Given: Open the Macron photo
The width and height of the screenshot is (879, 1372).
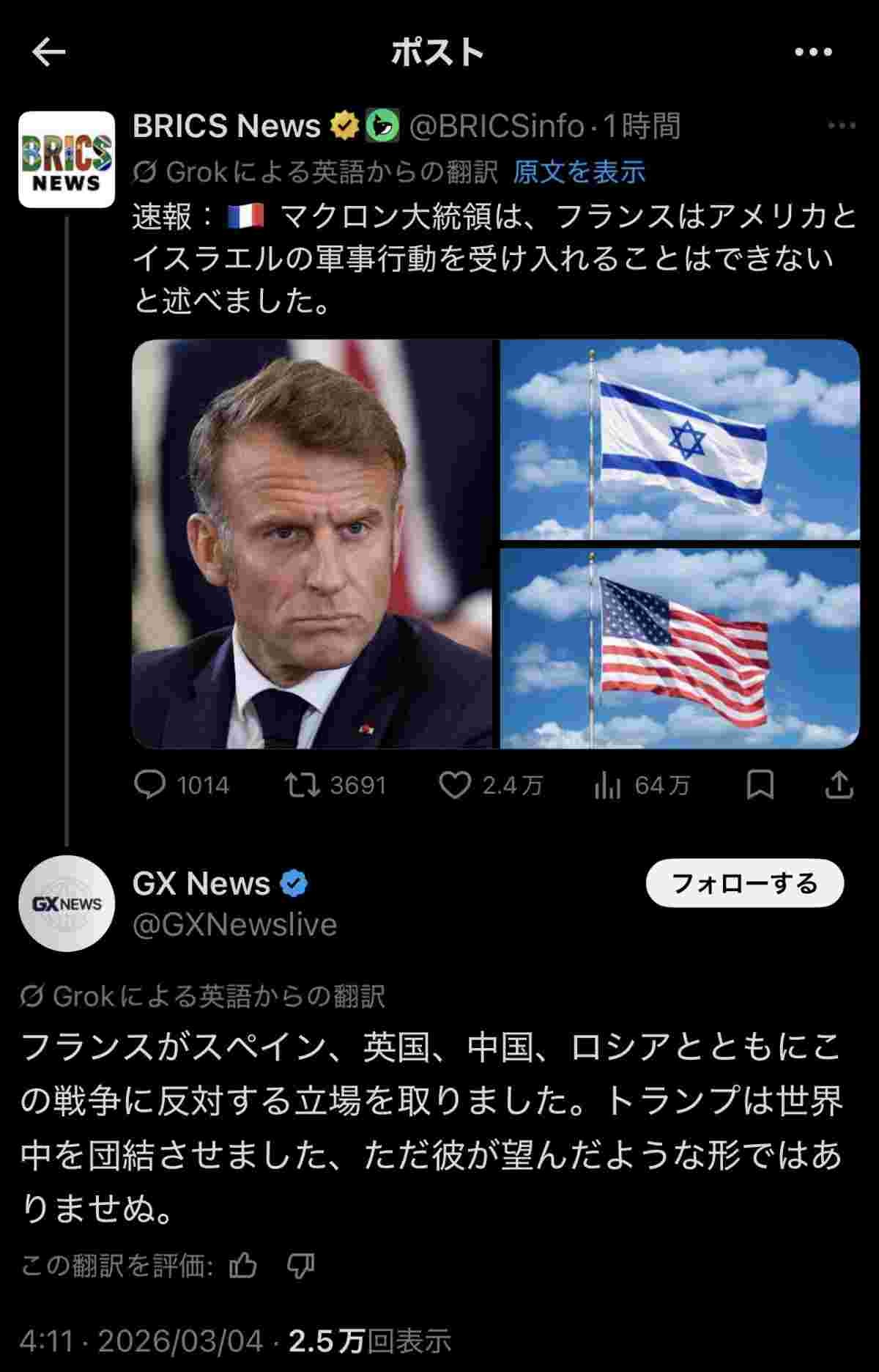Looking at the screenshot, I should (x=315, y=543).
